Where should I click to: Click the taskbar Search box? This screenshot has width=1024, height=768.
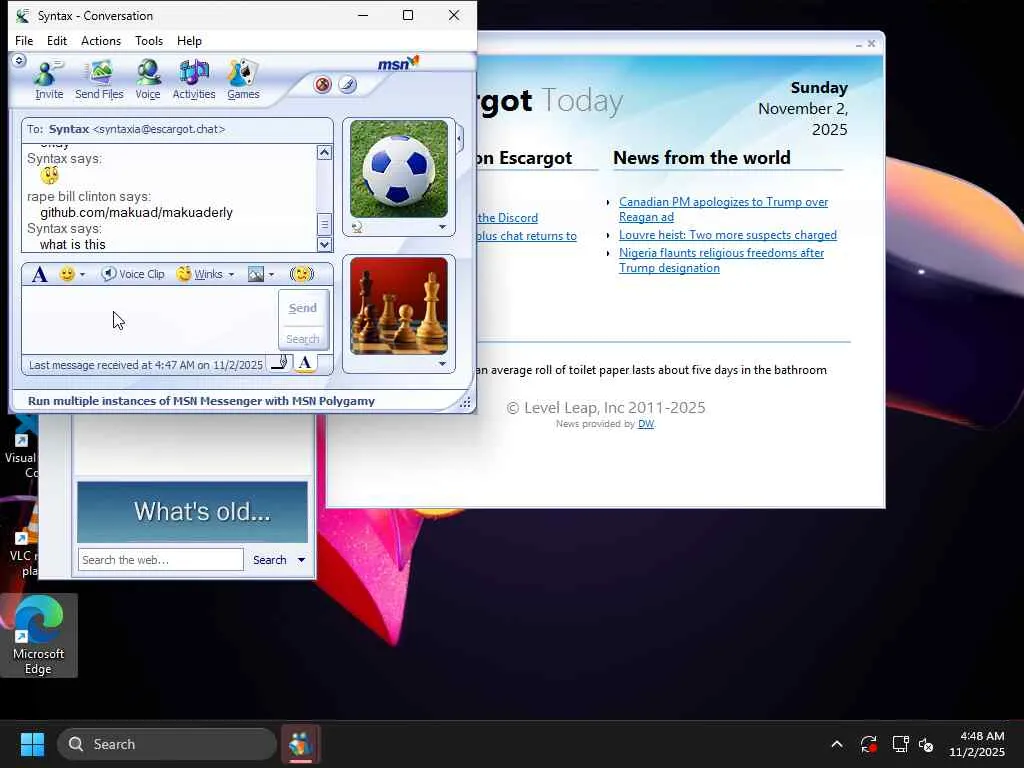(x=167, y=744)
